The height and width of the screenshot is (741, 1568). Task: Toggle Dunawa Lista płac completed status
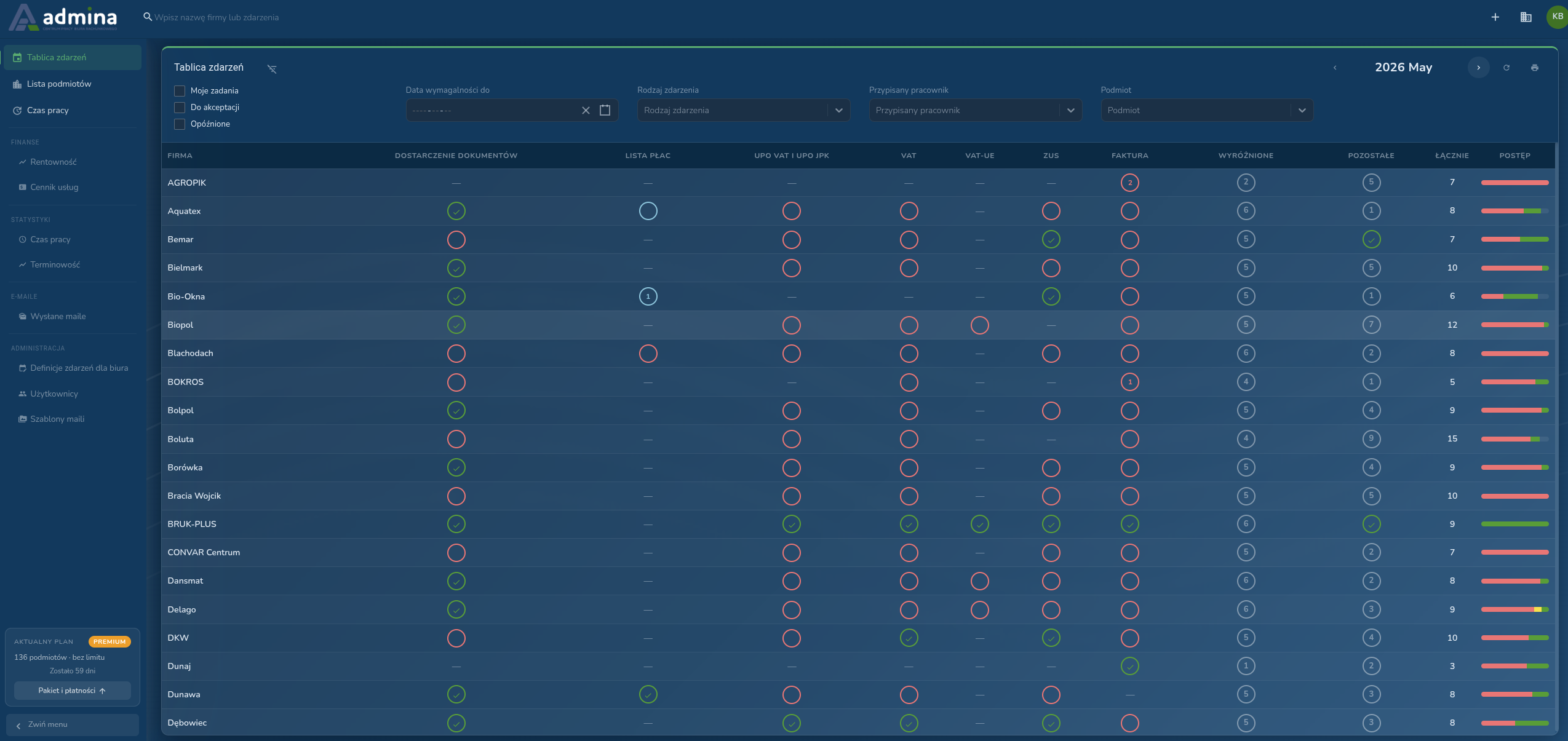click(648, 694)
